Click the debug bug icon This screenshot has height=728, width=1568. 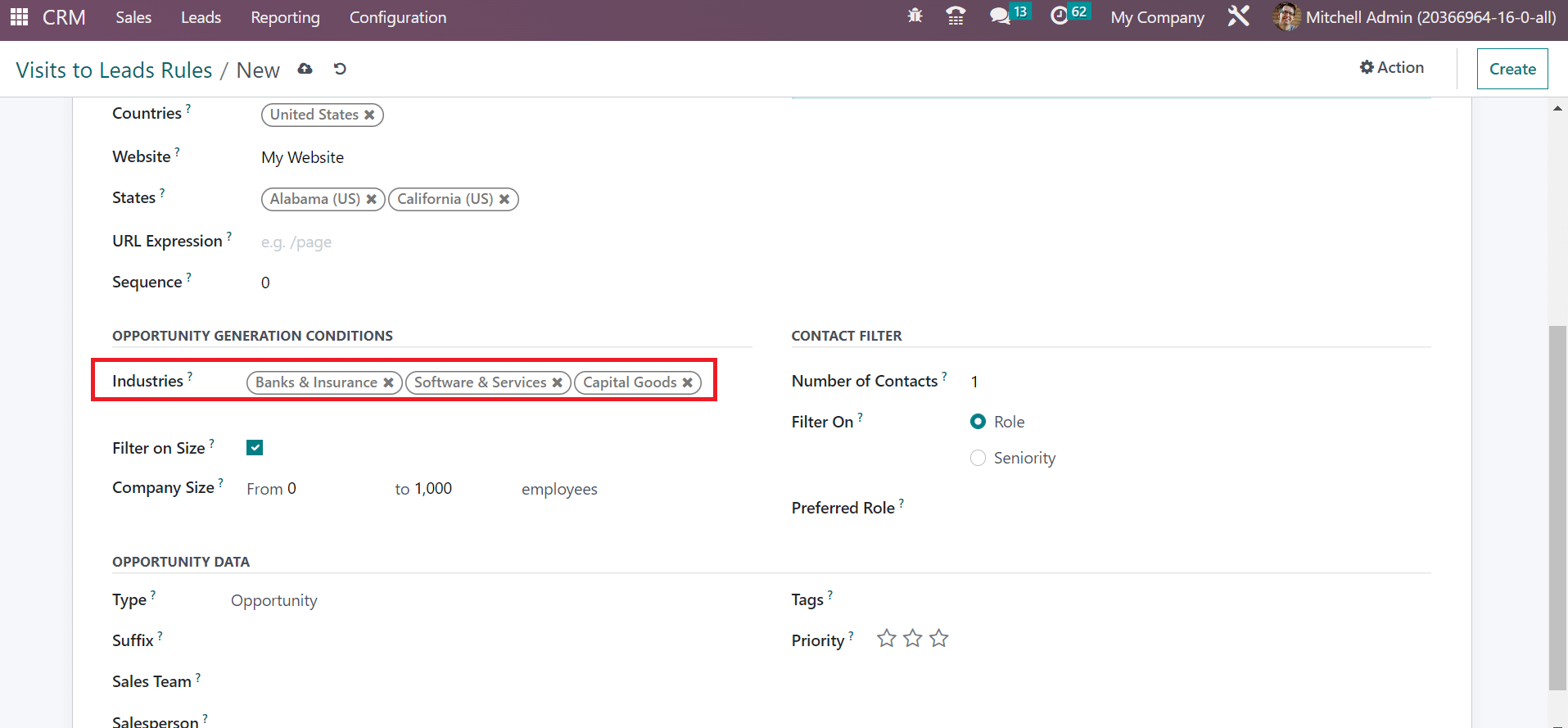[x=915, y=16]
